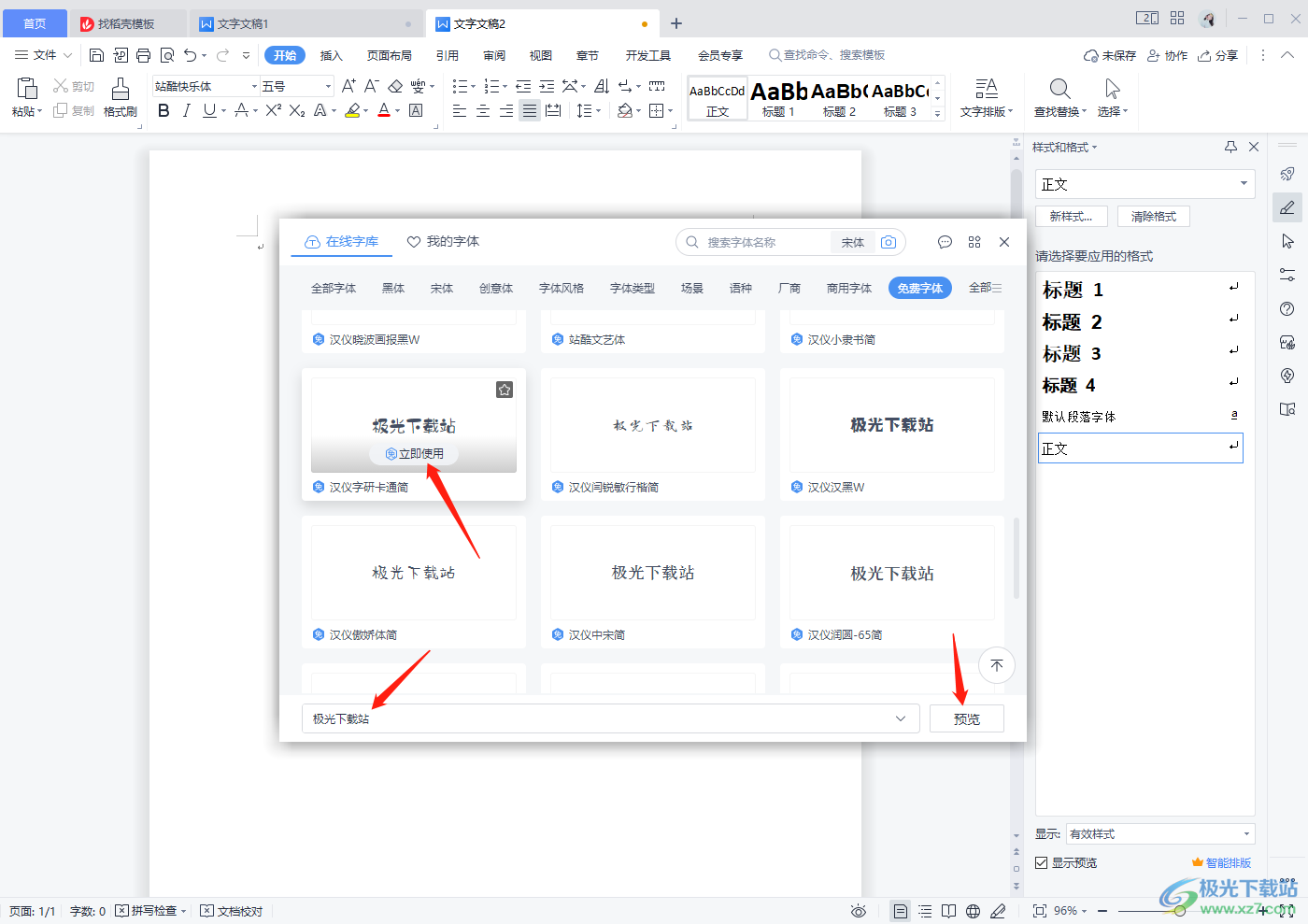Open the 正文 style dropdown in styles panel
The width and height of the screenshot is (1308, 924).
click(1244, 183)
